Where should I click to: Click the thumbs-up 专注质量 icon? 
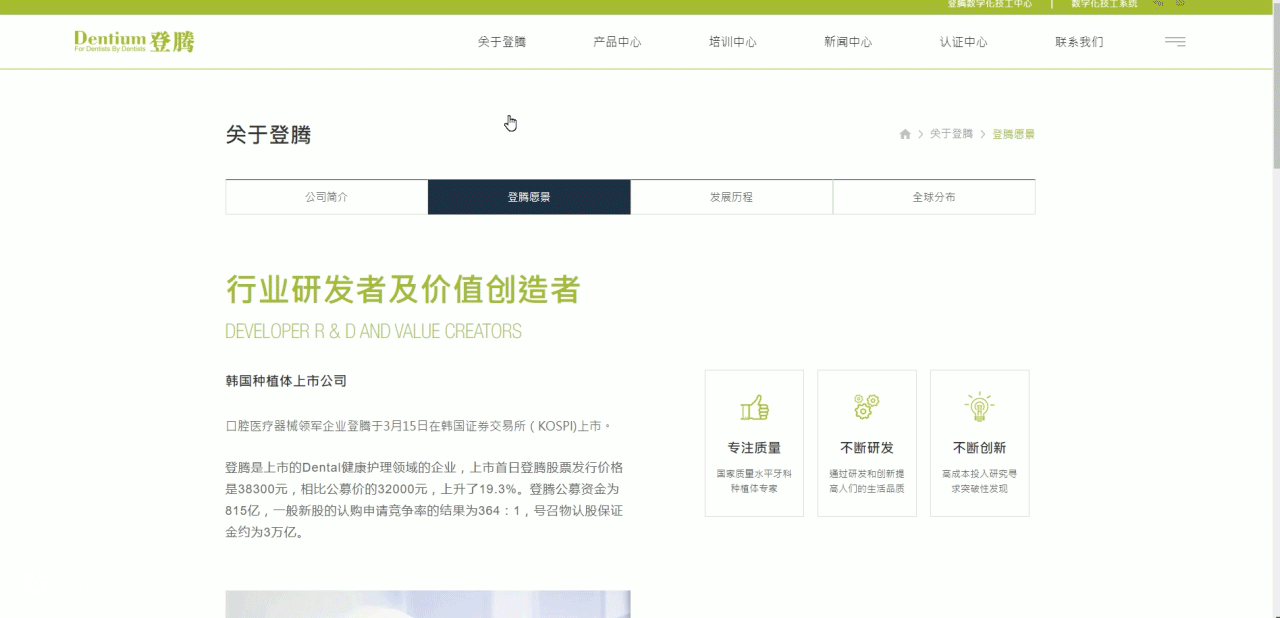point(754,407)
